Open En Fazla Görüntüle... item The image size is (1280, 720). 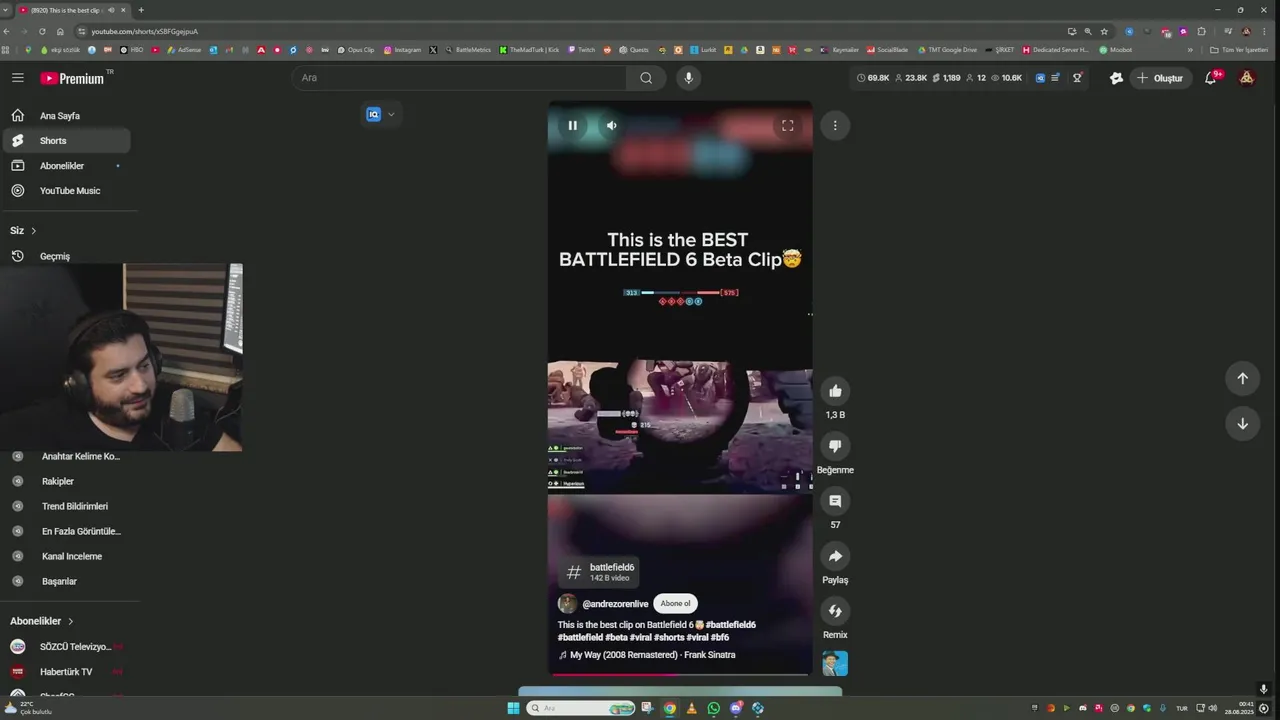pos(81,531)
